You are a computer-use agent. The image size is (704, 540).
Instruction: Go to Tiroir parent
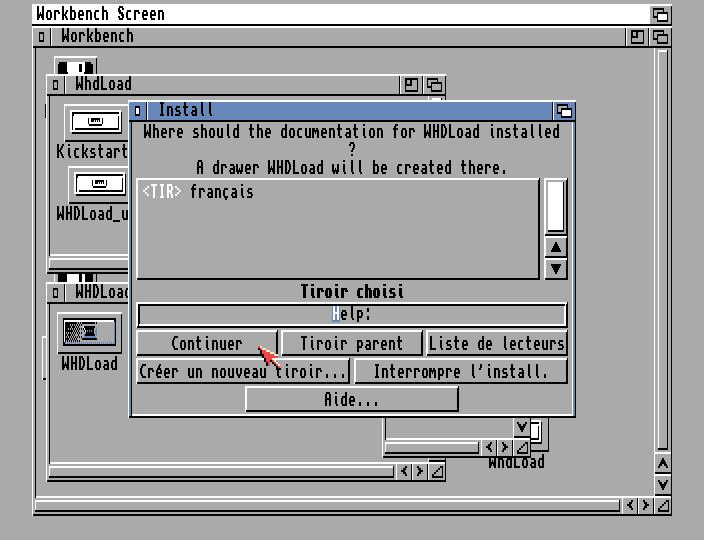point(352,343)
